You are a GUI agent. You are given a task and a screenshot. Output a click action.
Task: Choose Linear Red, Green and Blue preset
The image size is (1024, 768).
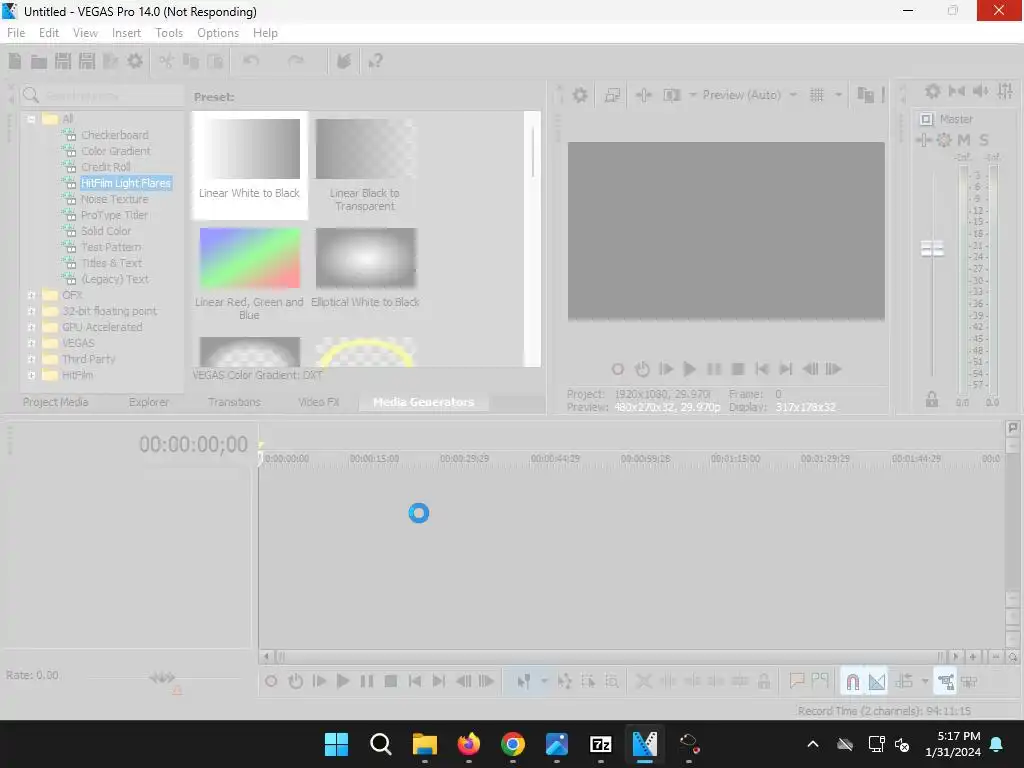[x=249, y=273]
